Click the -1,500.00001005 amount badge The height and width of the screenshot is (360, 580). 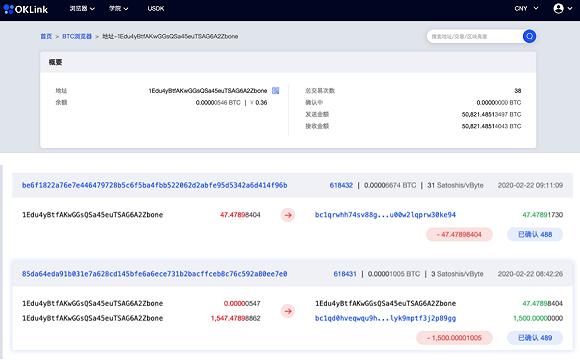[454, 338]
